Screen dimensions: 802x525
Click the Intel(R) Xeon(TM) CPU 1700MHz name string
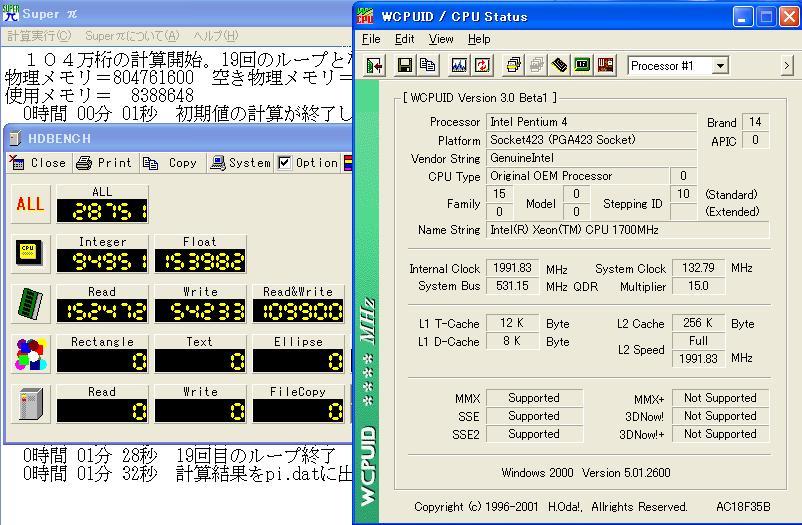tap(628, 230)
